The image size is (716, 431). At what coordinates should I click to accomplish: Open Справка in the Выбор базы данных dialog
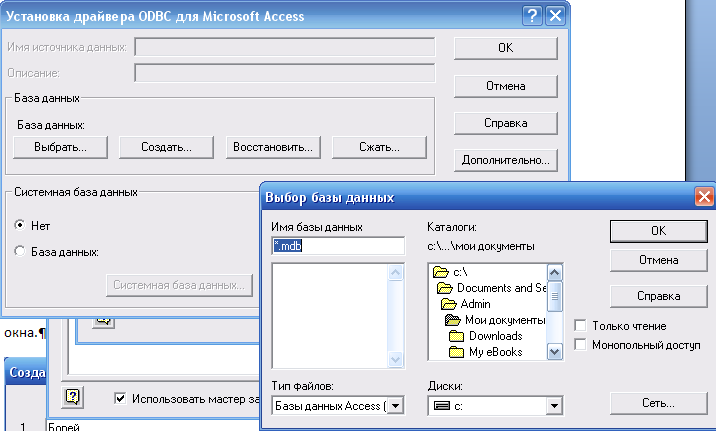coord(658,296)
